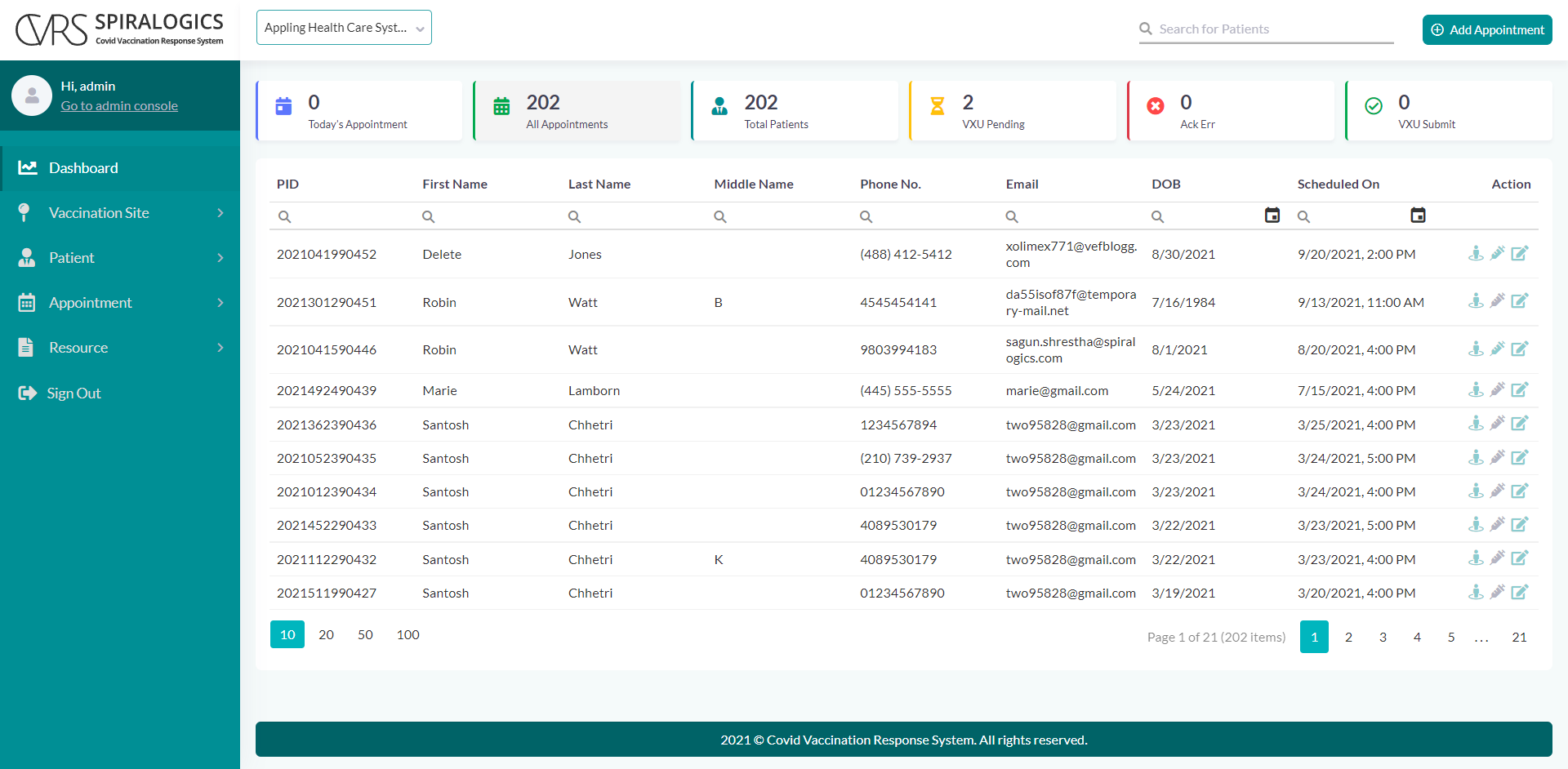Image resolution: width=1568 pixels, height=769 pixels.
Task: Expand the Appointment sidebar menu
Action: pos(120,302)
